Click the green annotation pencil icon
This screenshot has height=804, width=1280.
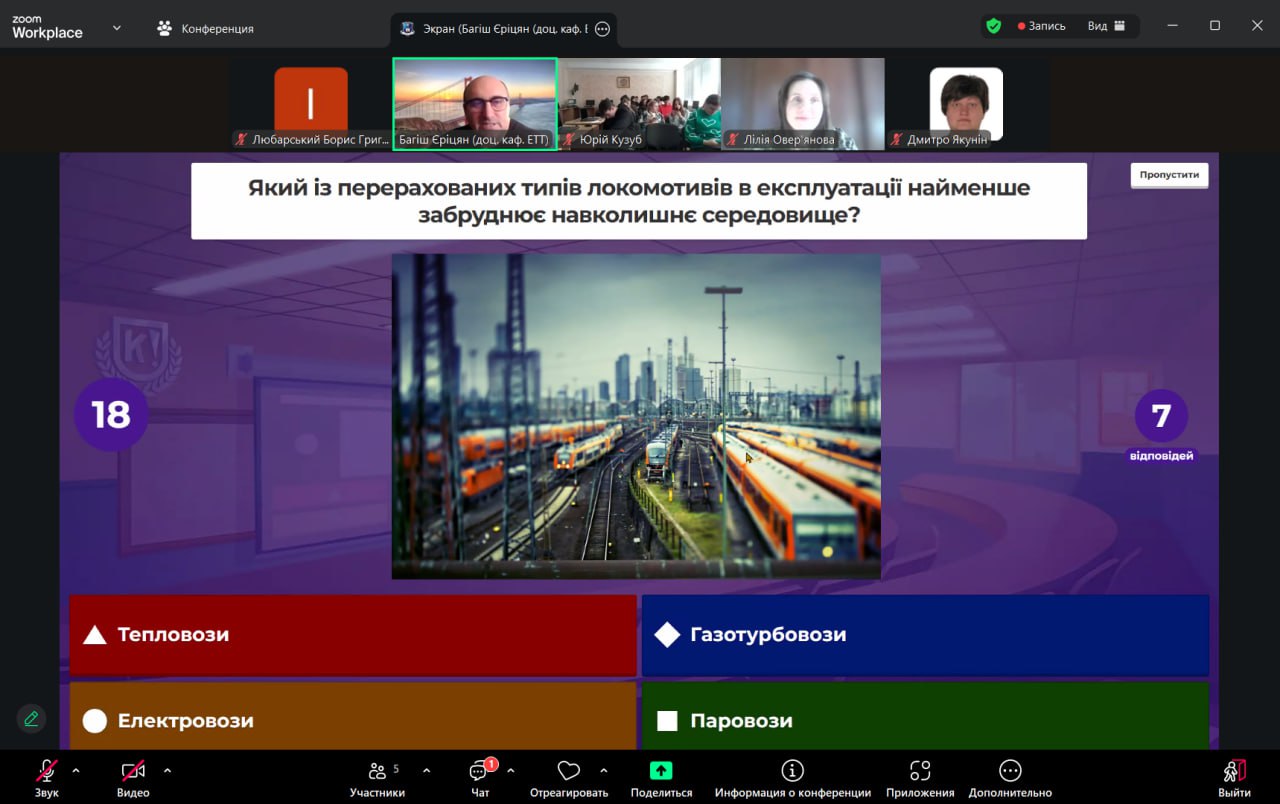[32, 718]
